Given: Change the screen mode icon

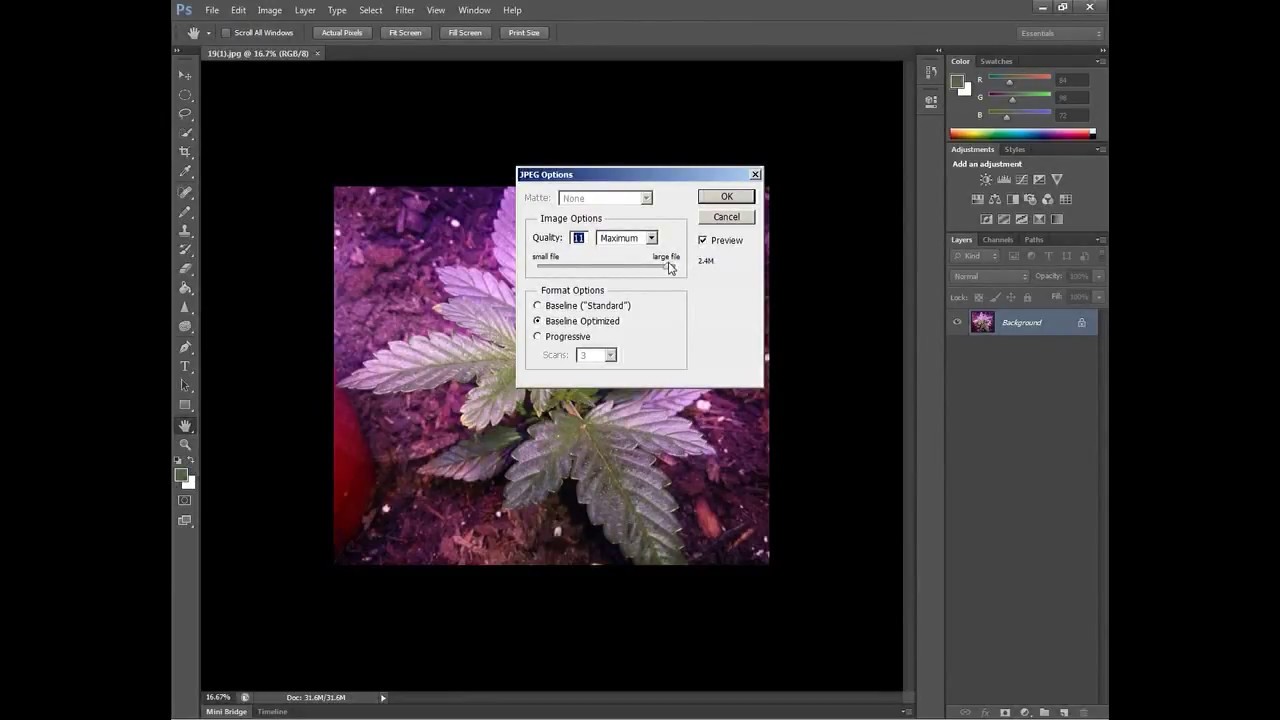Looking at the screenshot, I should tap(185, 521).
